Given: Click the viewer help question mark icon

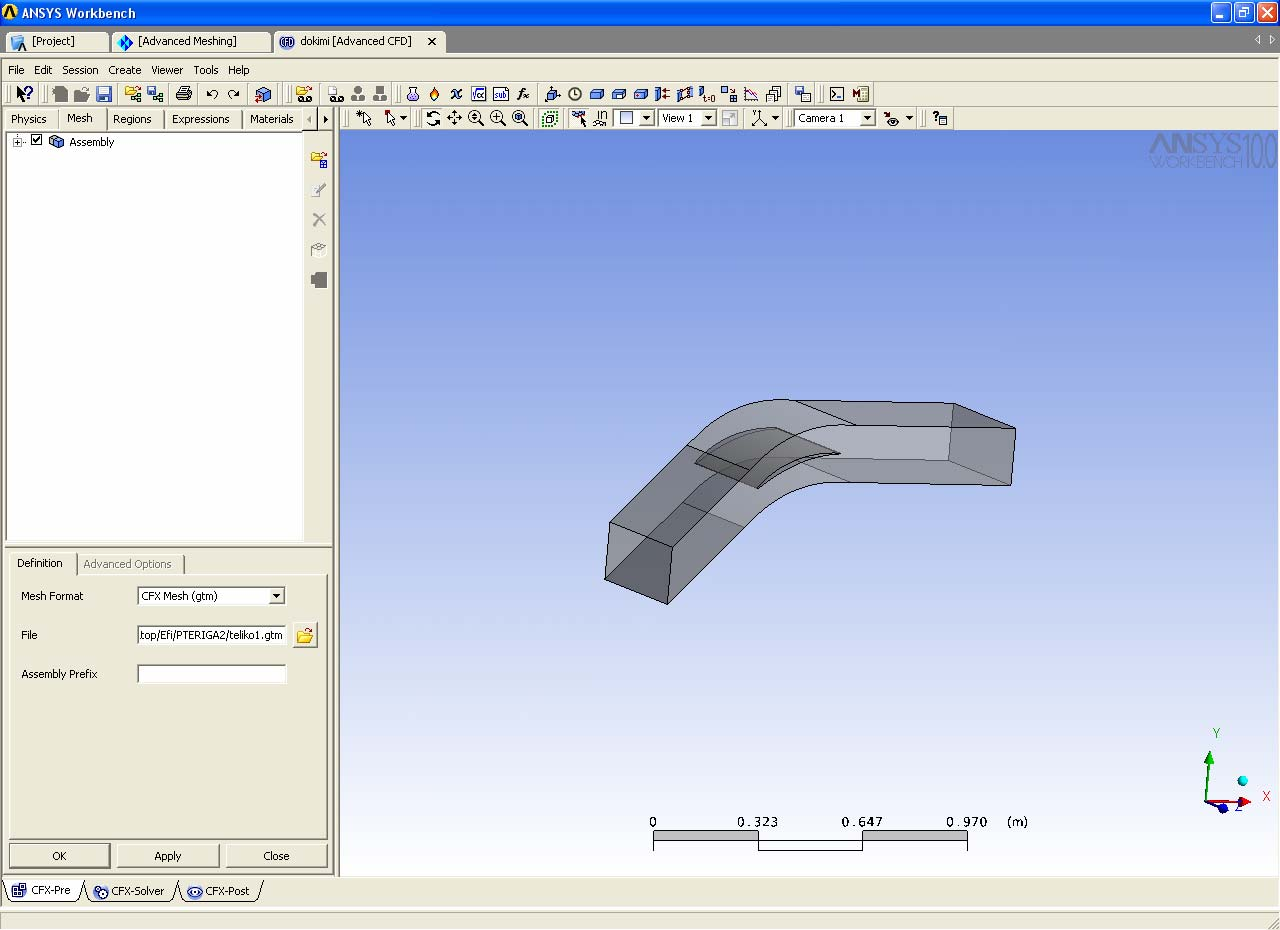Looking at the screenshot, I should click(x=940, y=118).
